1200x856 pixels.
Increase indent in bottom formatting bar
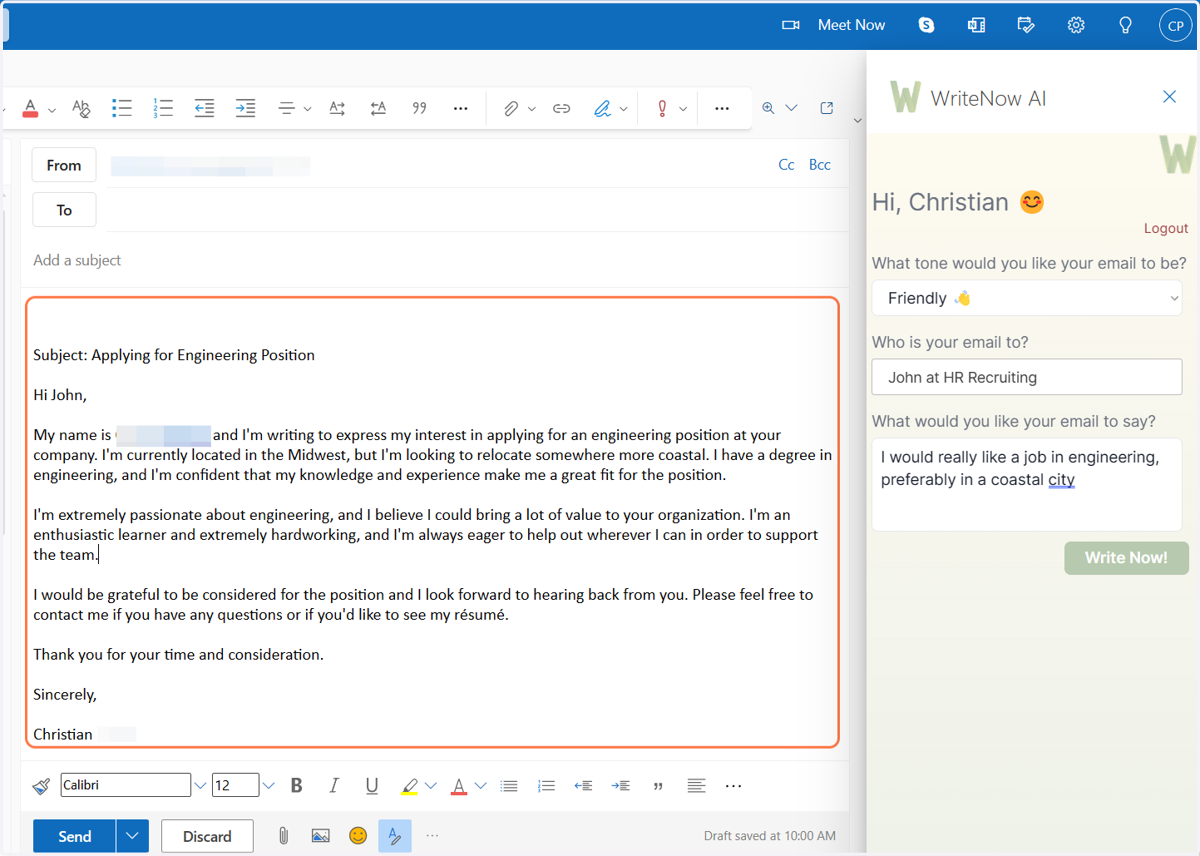coord(621,786)
